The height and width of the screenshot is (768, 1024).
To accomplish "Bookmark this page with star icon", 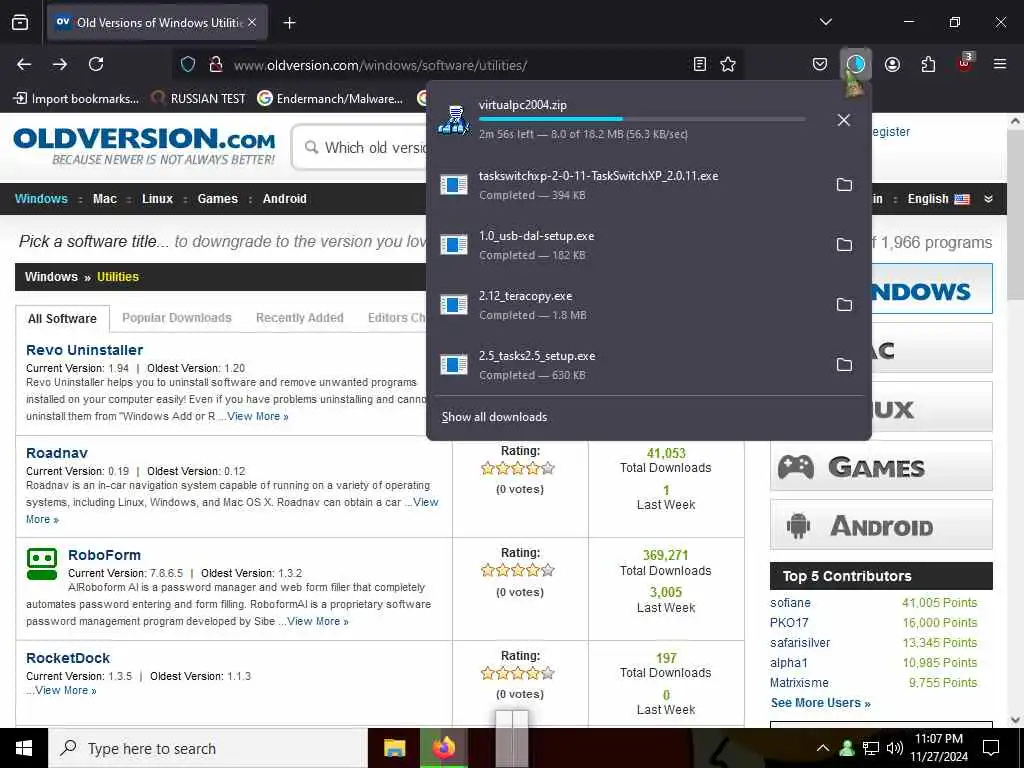I will pyautogui.click(x=728, y=64).
